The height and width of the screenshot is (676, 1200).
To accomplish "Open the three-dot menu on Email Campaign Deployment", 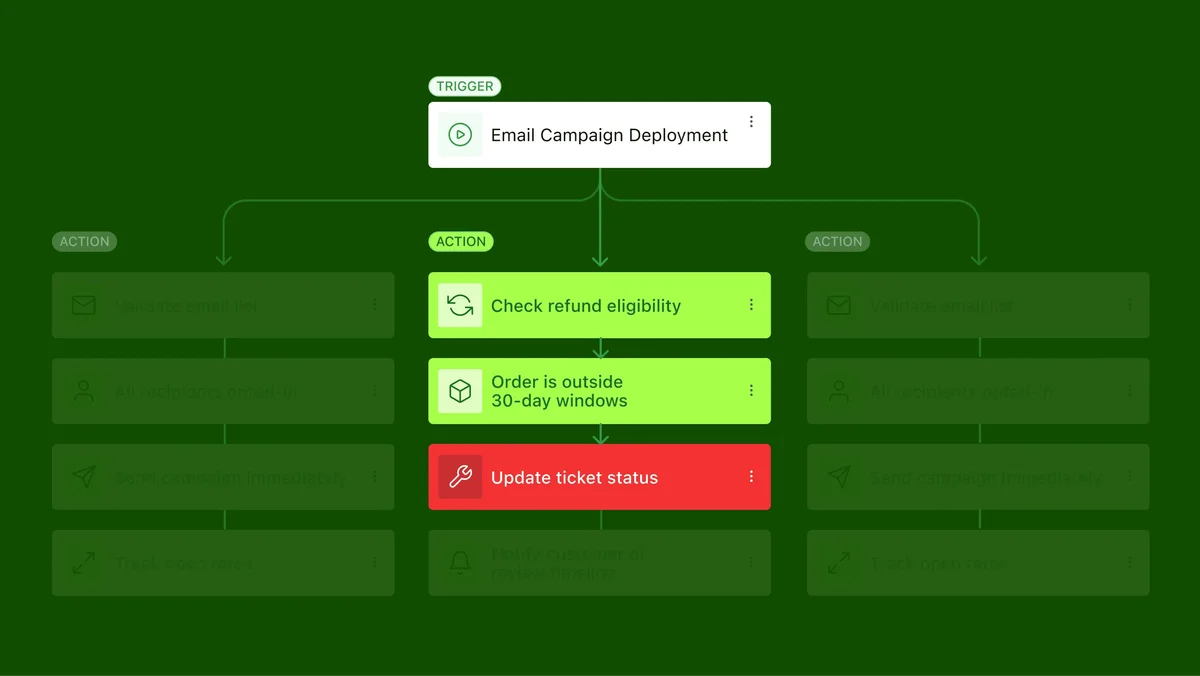I will pos(751,122).
